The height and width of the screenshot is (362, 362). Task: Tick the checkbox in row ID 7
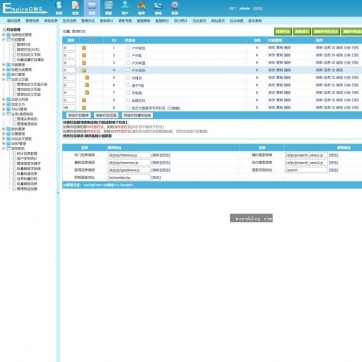tap(128, 93)
